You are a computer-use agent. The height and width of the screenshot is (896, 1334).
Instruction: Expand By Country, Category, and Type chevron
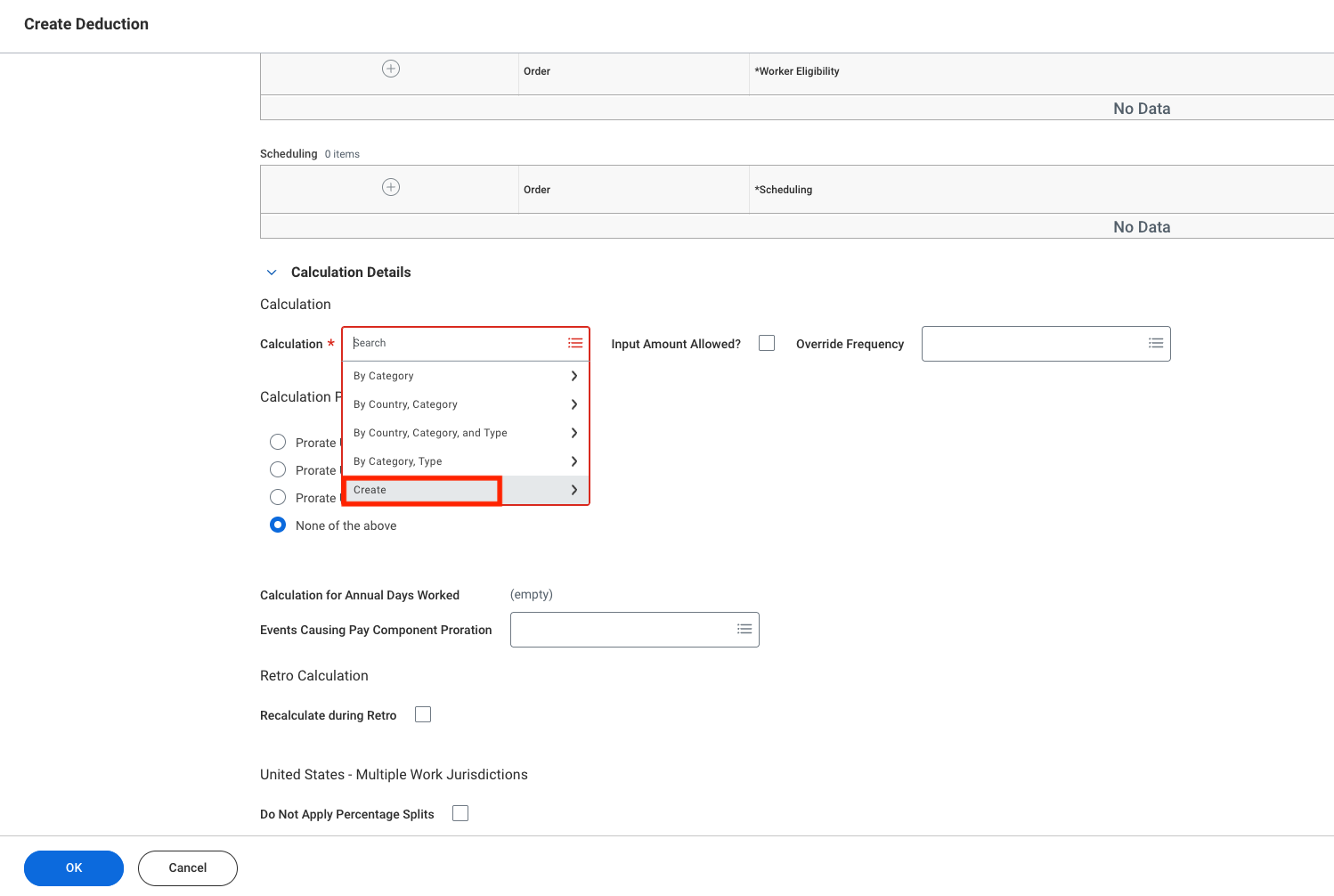[574, 433]
